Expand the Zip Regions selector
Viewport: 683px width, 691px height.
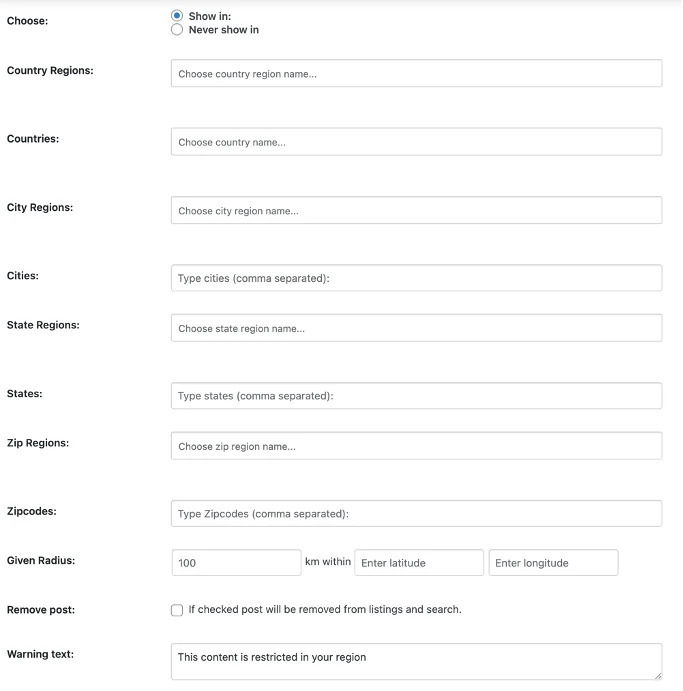(x=416, y=446)
